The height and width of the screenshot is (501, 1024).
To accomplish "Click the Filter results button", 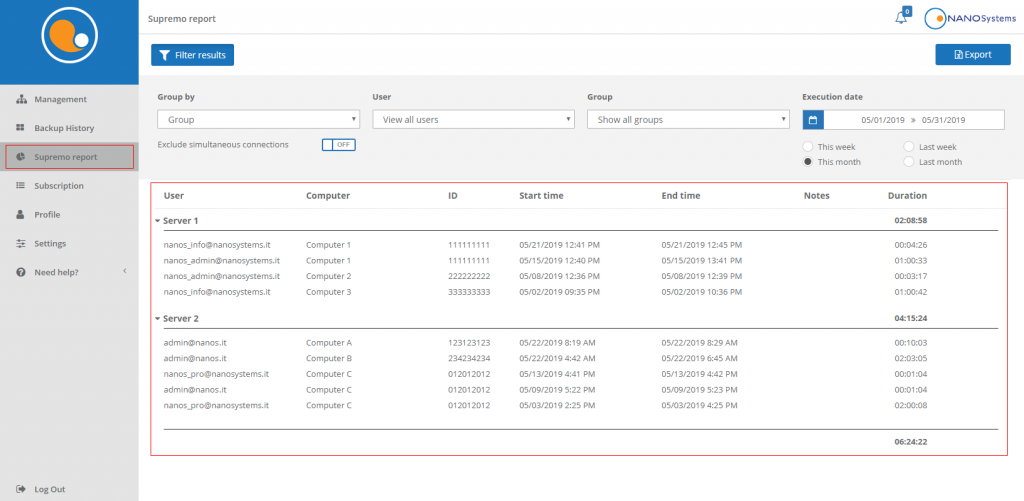I will pos(193,55).
